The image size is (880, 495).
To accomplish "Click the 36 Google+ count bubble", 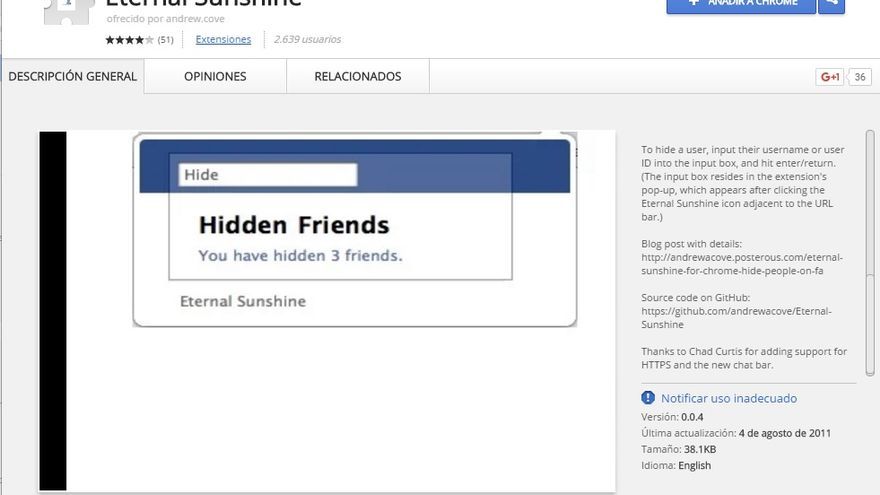I will pyautogui.click(x=859, y=77).
